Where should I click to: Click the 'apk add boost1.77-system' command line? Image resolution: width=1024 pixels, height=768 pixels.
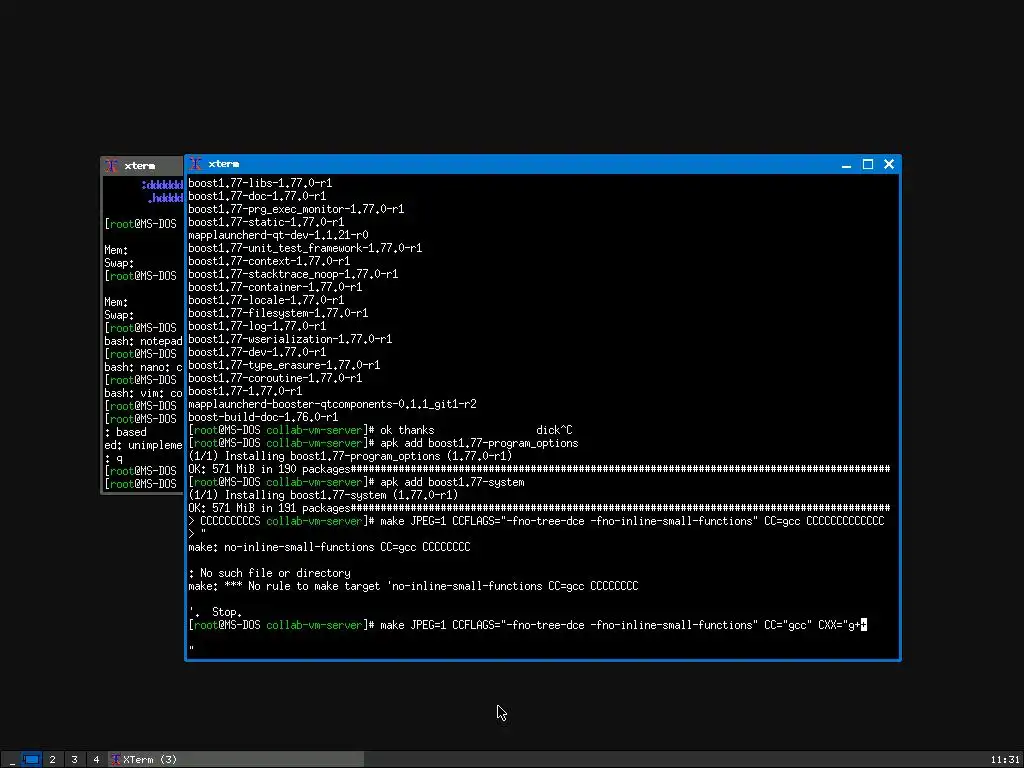(x=452, y=483)
